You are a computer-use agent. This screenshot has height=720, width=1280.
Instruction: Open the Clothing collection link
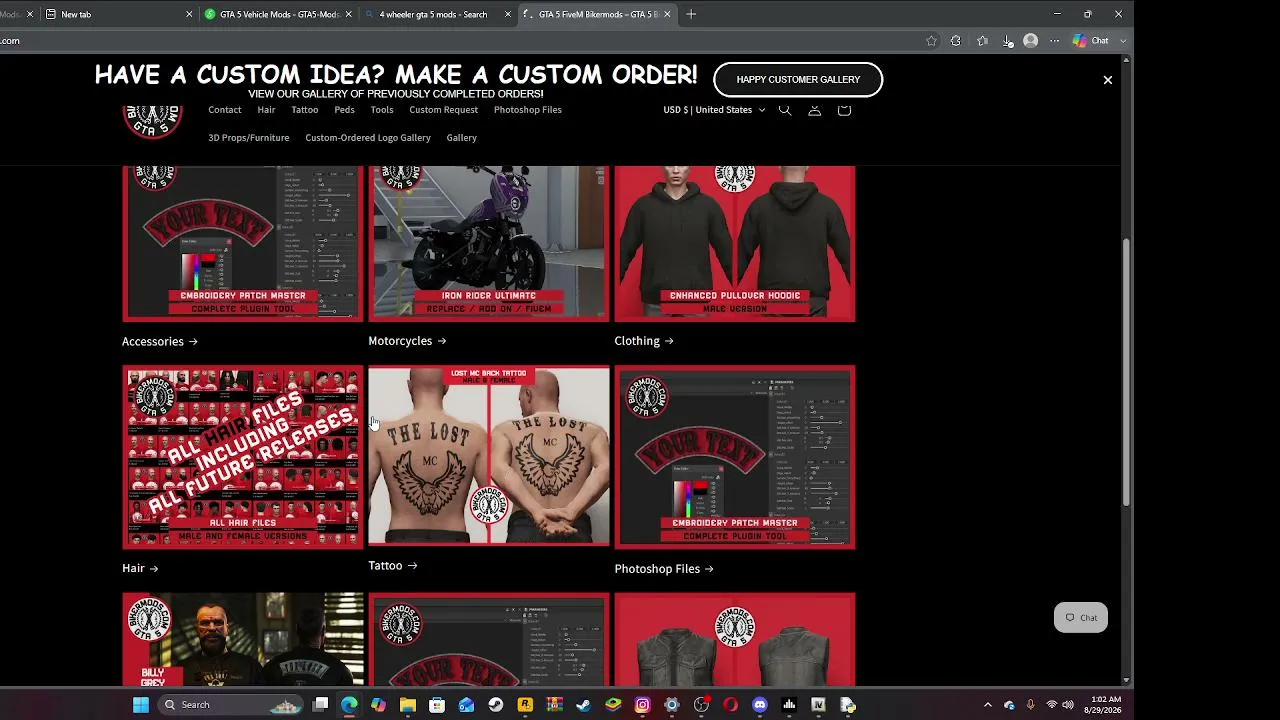[644, 341]
